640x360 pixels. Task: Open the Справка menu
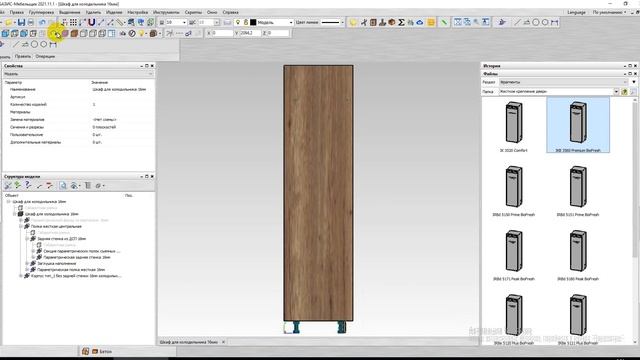[x=231, y=12]
